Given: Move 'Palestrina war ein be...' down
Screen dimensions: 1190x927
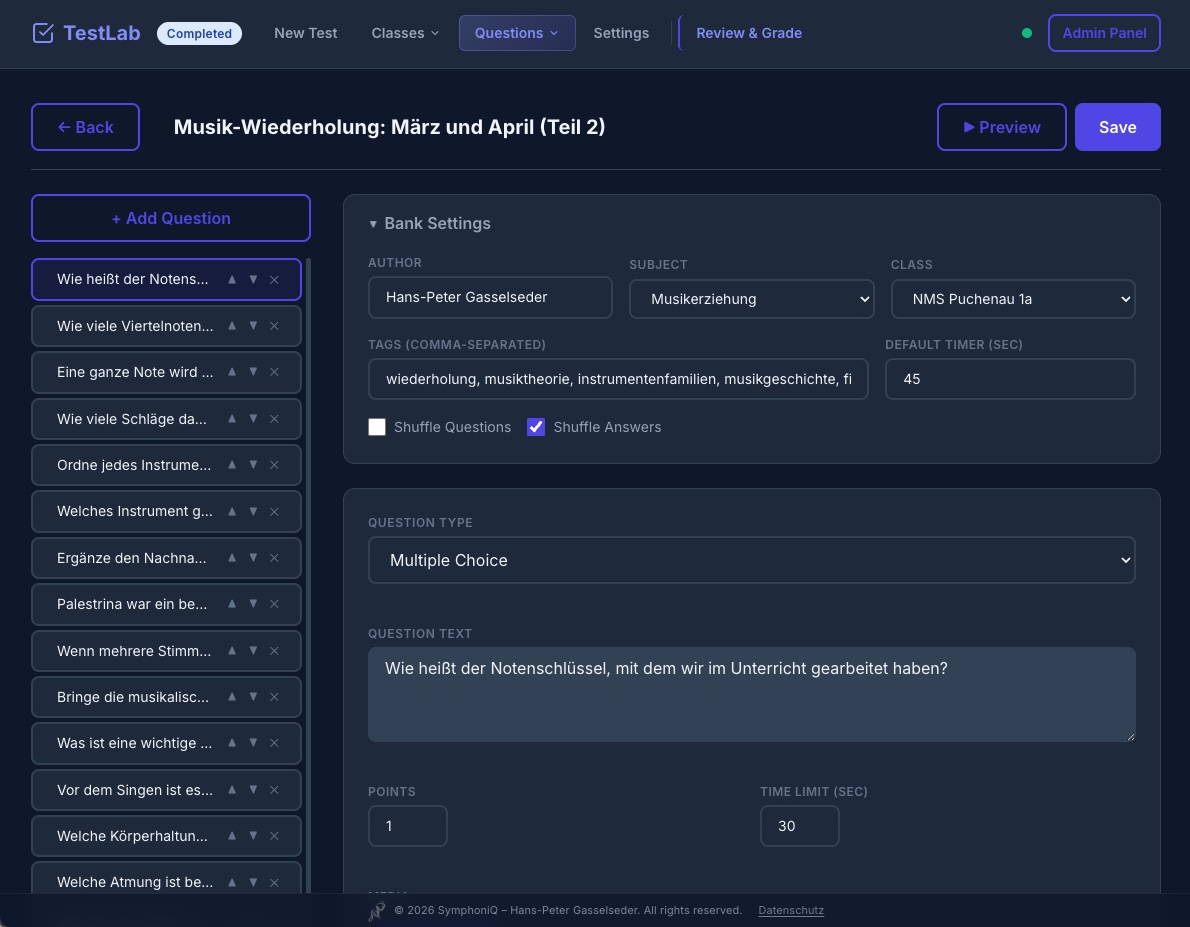Looking at the screenshot, I should coord(253,604).
